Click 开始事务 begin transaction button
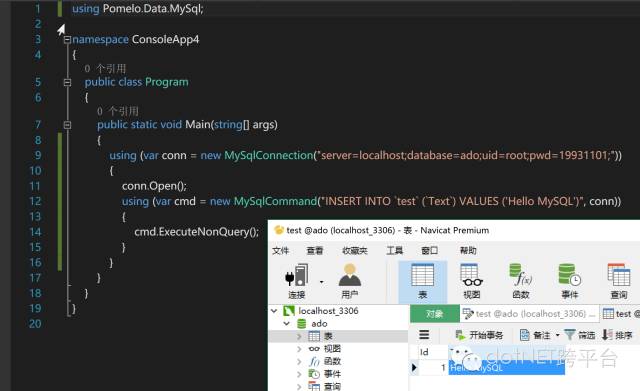Viewport: 640px width, 391px height. point(479,335)
